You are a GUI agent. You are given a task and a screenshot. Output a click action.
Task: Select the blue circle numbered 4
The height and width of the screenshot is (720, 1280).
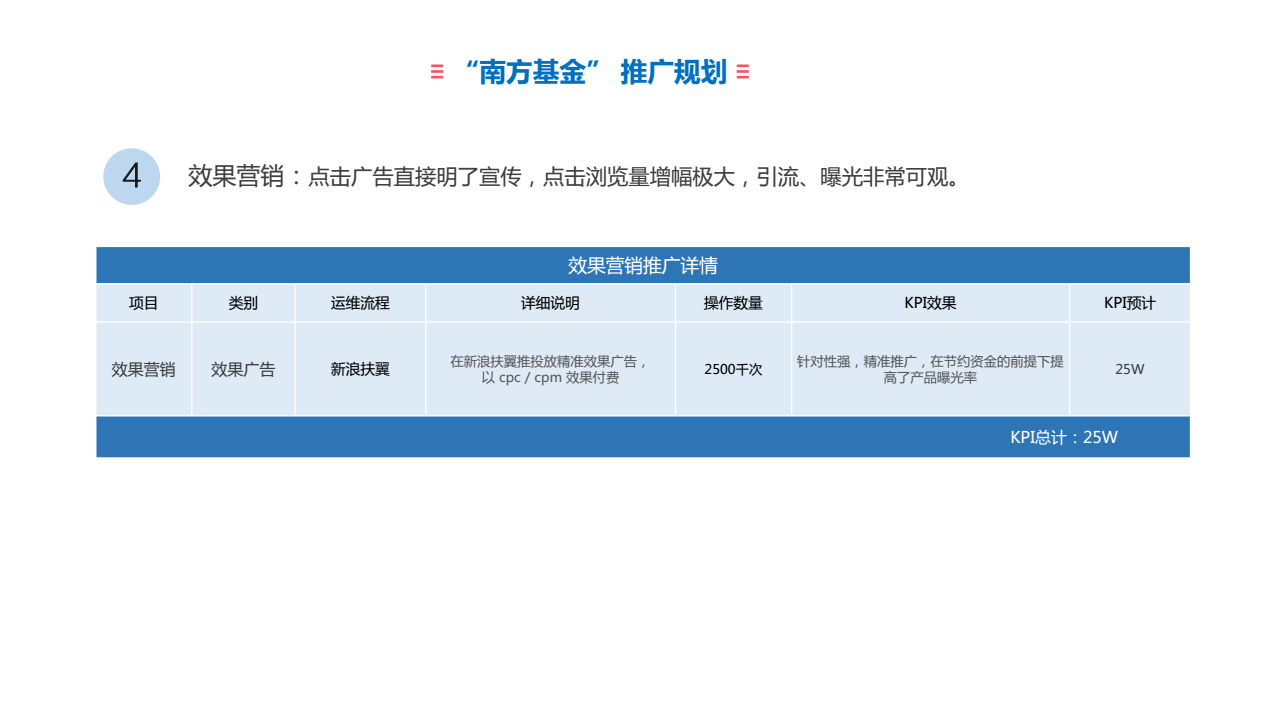coord(132,177)
